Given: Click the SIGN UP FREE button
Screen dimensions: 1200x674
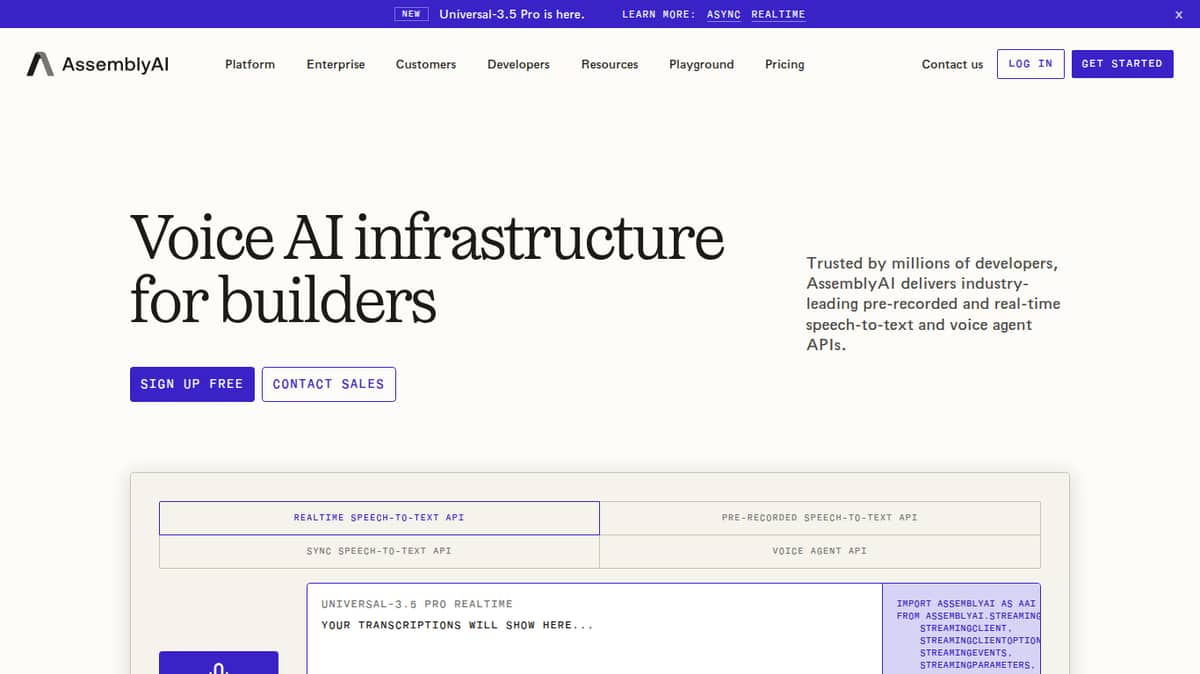Looking at the screenshot, I should 192,384.
